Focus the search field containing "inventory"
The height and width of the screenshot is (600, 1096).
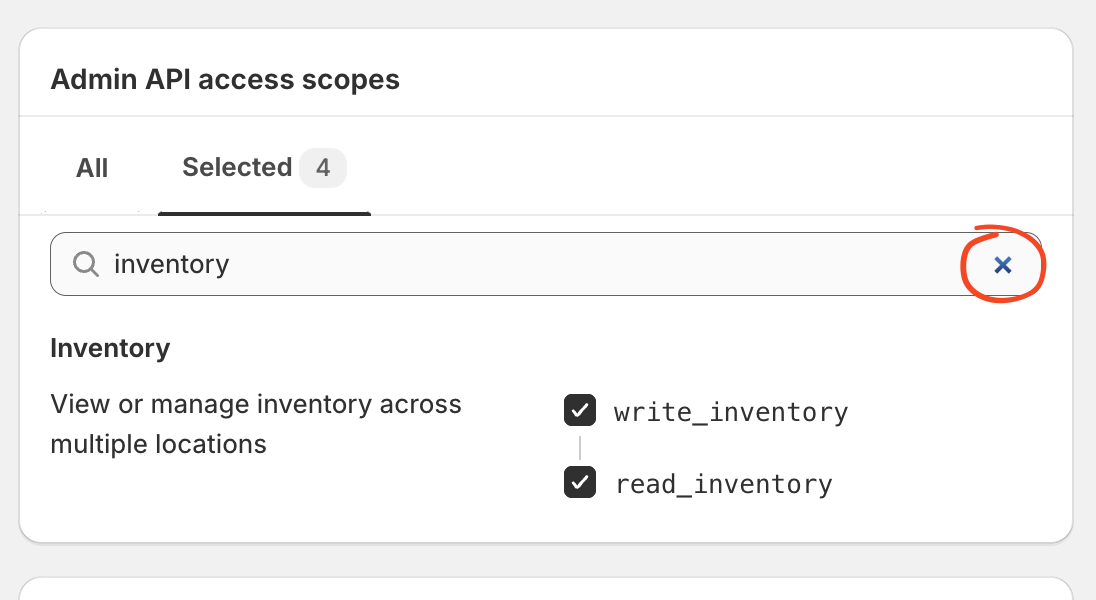(x=546, y=264)
